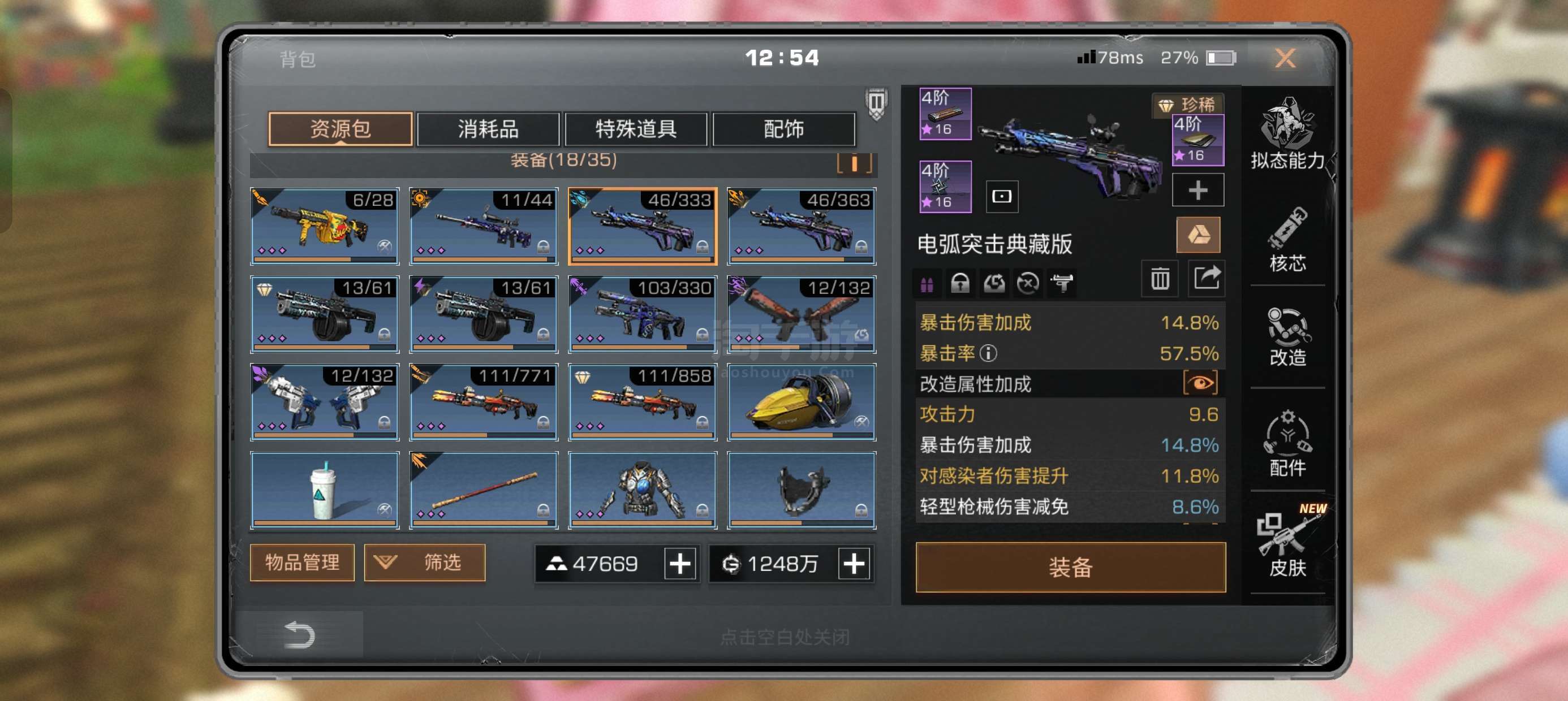
Task: Select the 111/858 weapon thumbnail
Action: point(643,402)
